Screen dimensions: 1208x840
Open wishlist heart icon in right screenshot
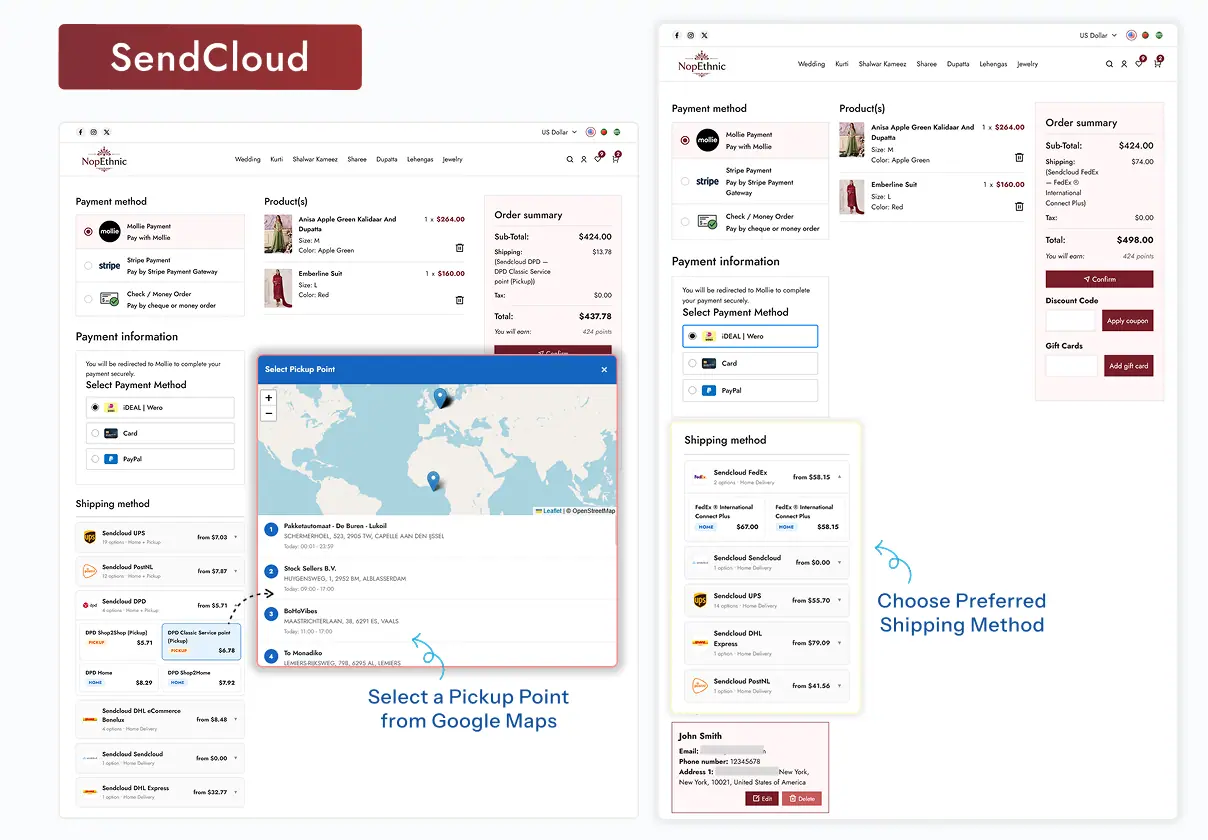pyautogui.click(x=1139, y=64)
